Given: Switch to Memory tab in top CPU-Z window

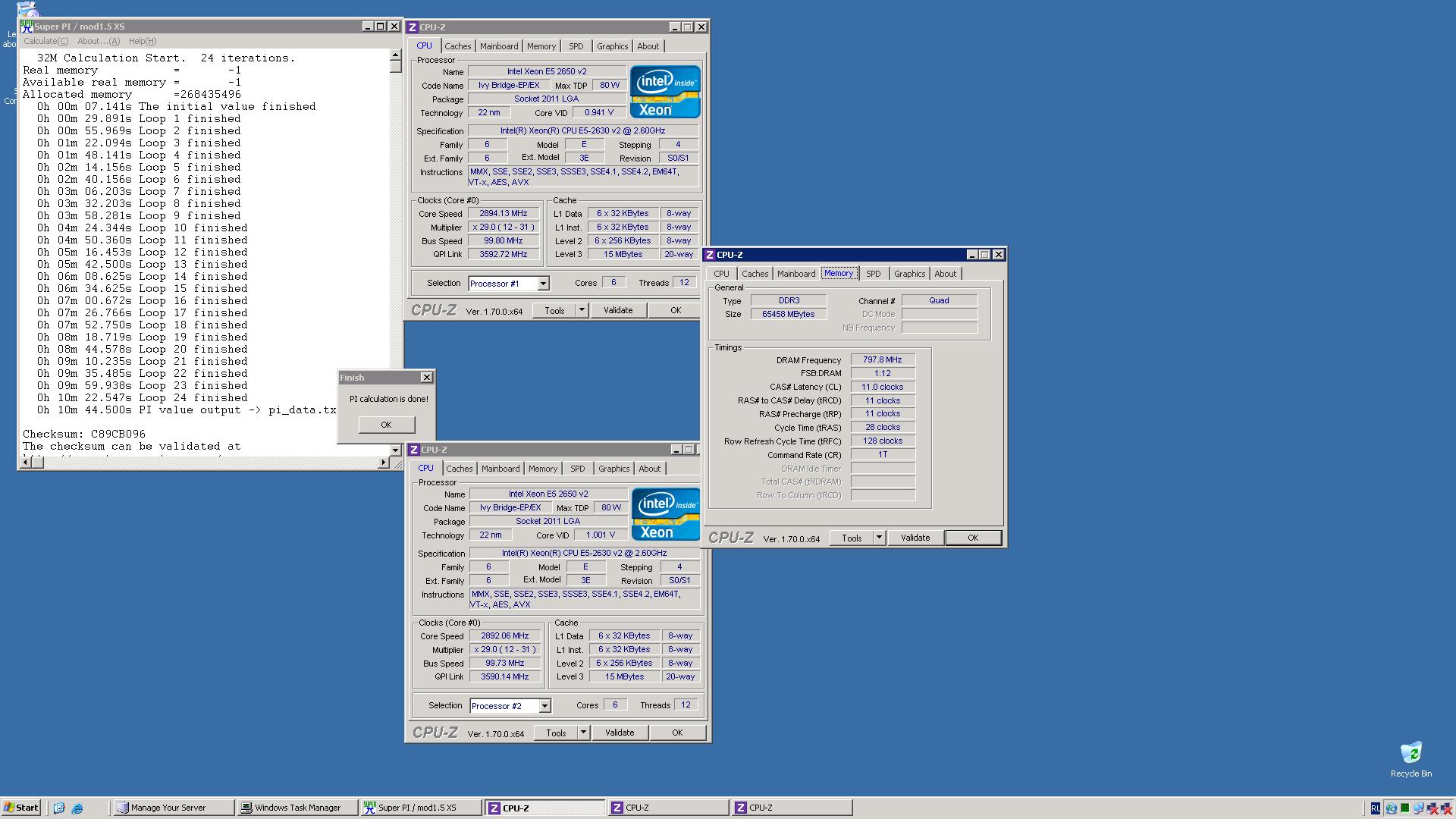Looking at the screenshot, I should (541, 46).
